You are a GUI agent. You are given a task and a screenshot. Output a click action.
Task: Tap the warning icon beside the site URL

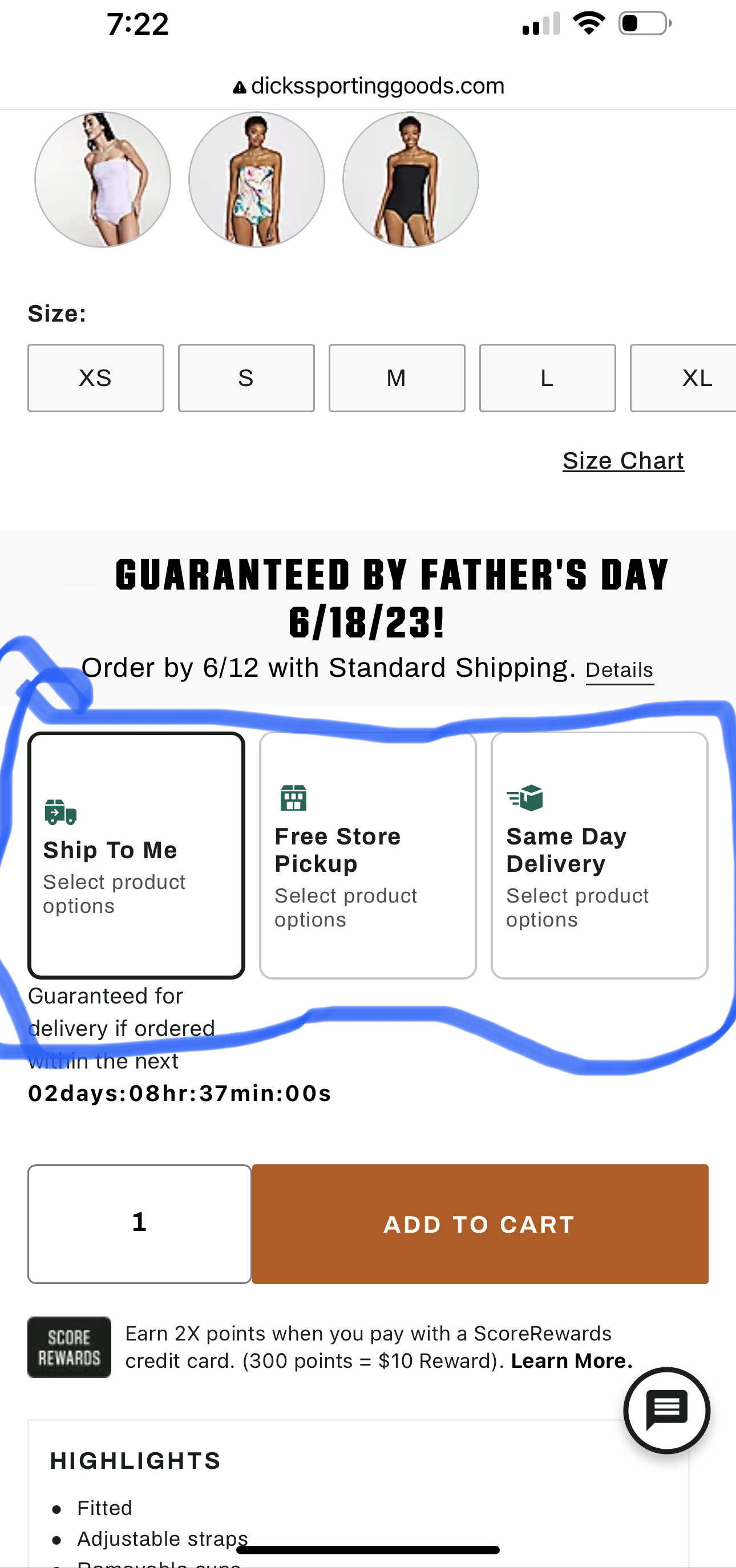point(240,86)
